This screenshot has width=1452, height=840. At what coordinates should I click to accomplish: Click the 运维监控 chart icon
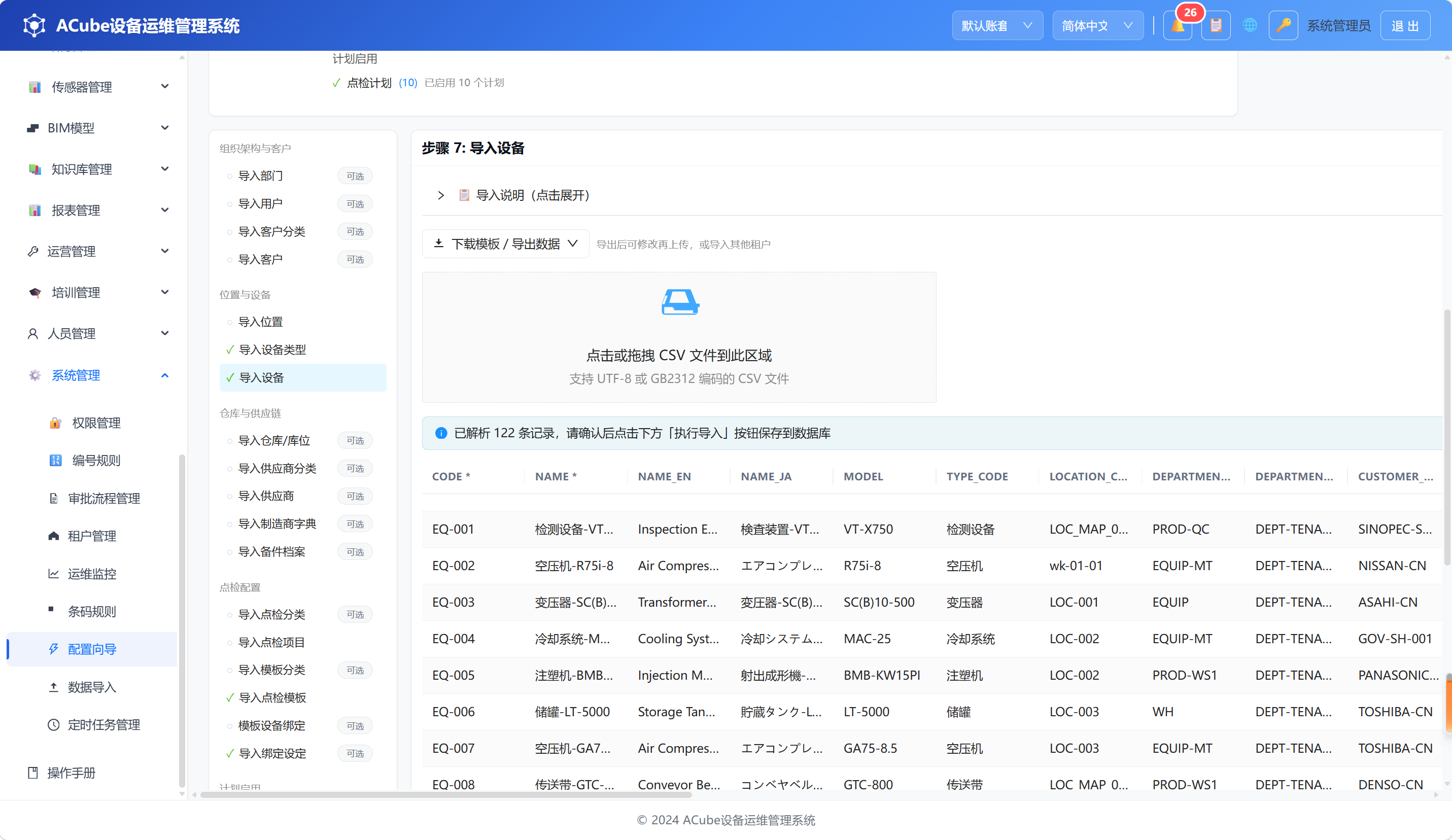coord(54,574)
